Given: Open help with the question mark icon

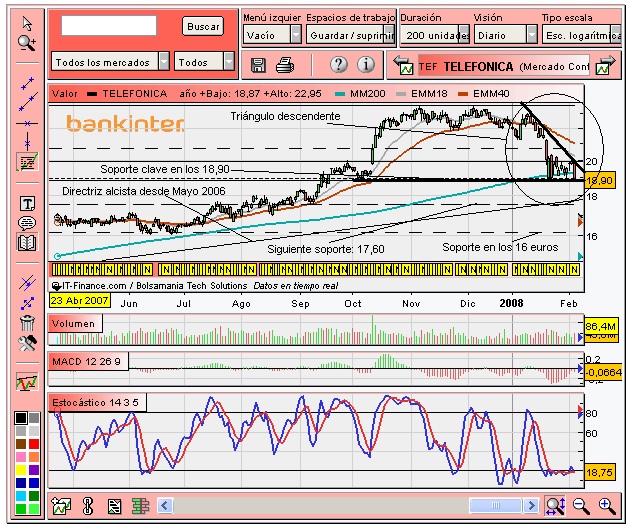Looking at the screenshot, I should pos(338,64).
